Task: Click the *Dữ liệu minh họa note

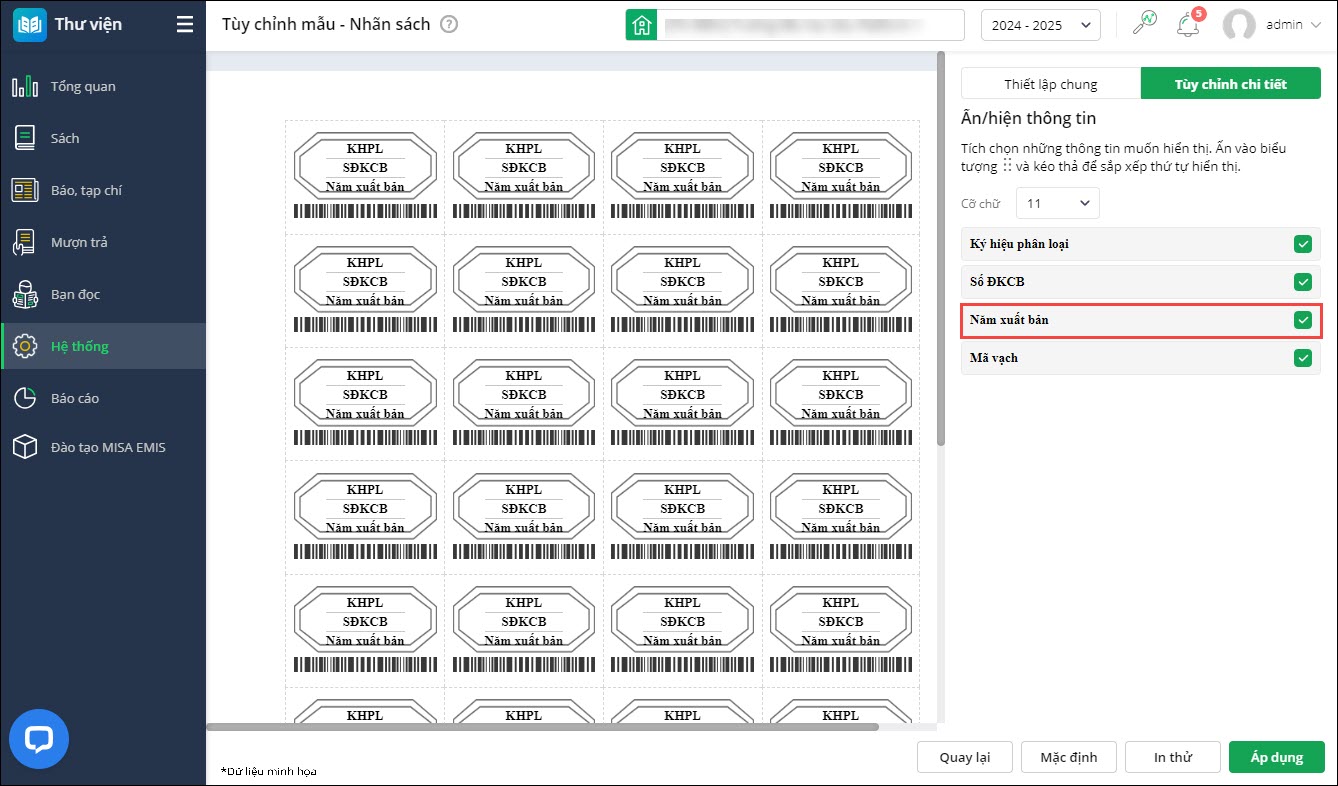Action: click(x=268, y=771)
